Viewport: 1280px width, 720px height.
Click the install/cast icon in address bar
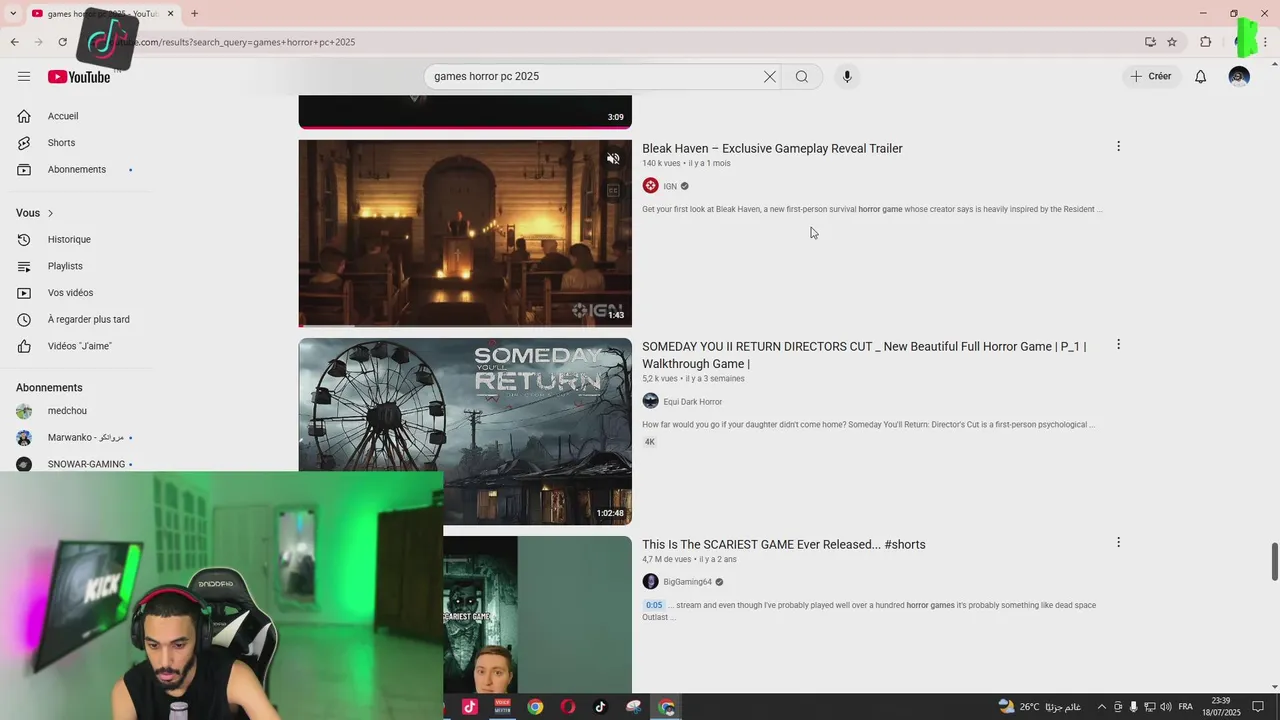point(1150,42)
